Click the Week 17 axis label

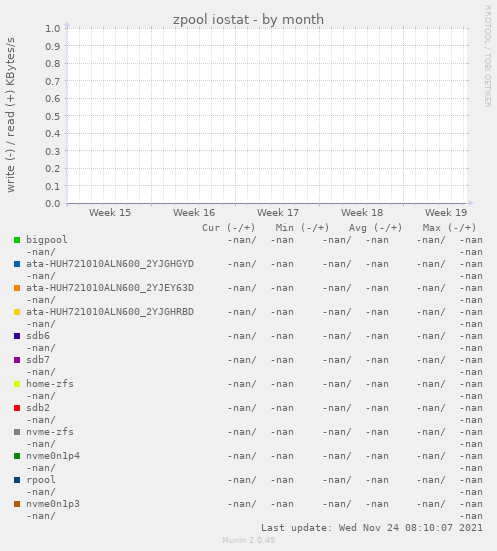pos(278,213)
